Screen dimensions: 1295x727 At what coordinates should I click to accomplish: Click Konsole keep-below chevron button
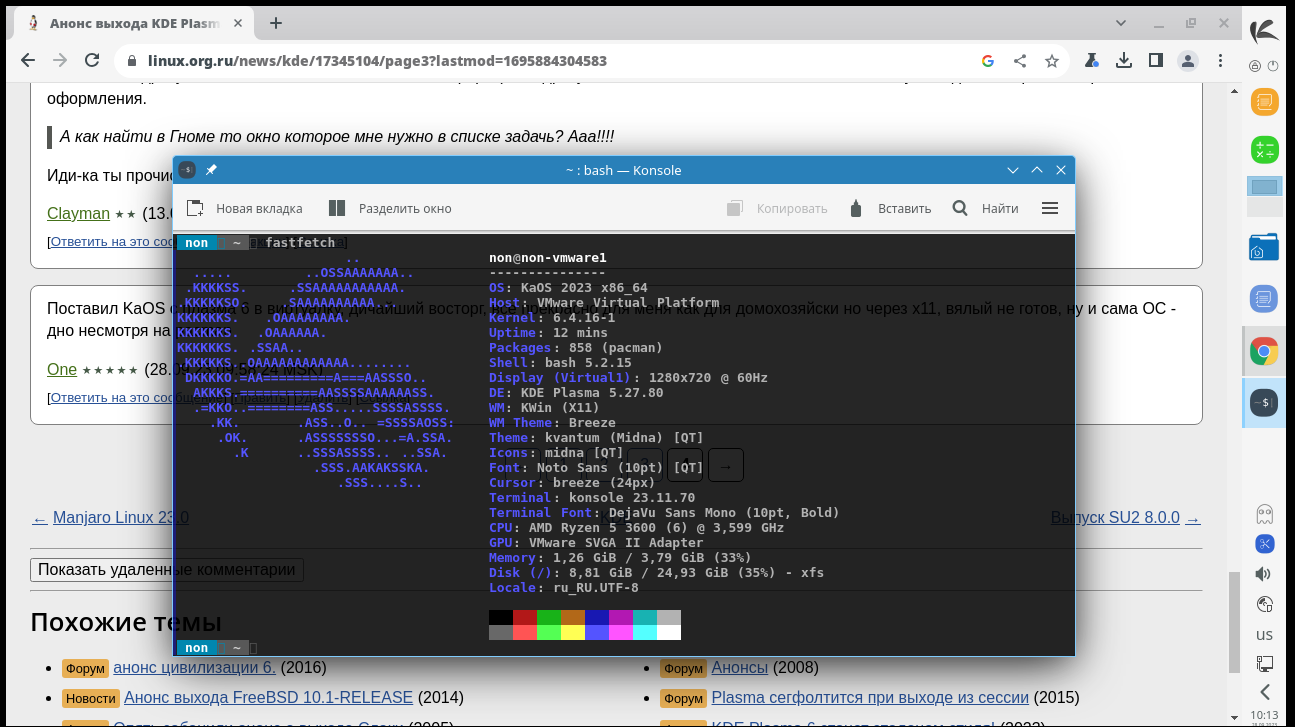[1013, 170]
